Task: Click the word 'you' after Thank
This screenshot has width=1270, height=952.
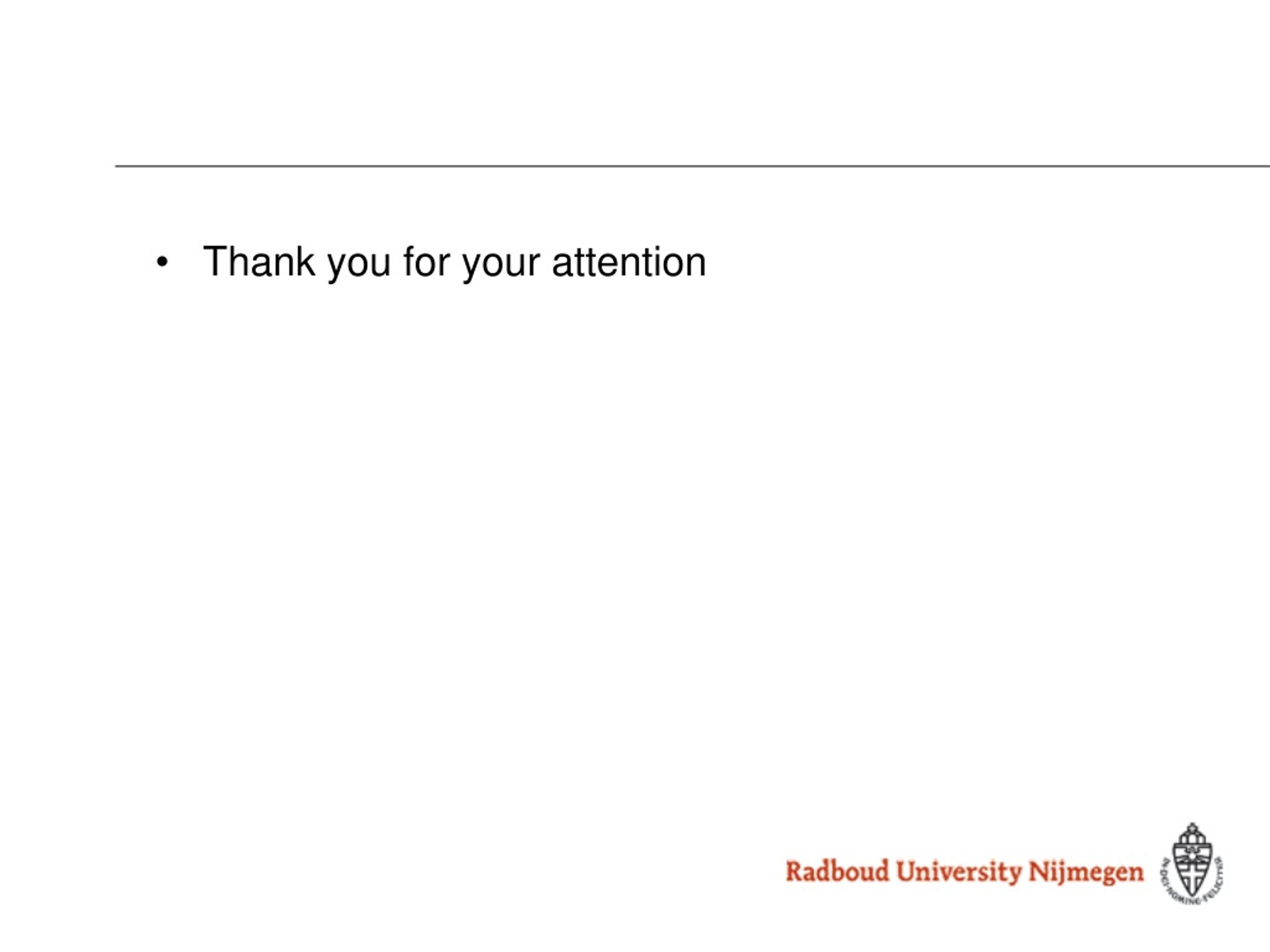Action: click(359, 266)
